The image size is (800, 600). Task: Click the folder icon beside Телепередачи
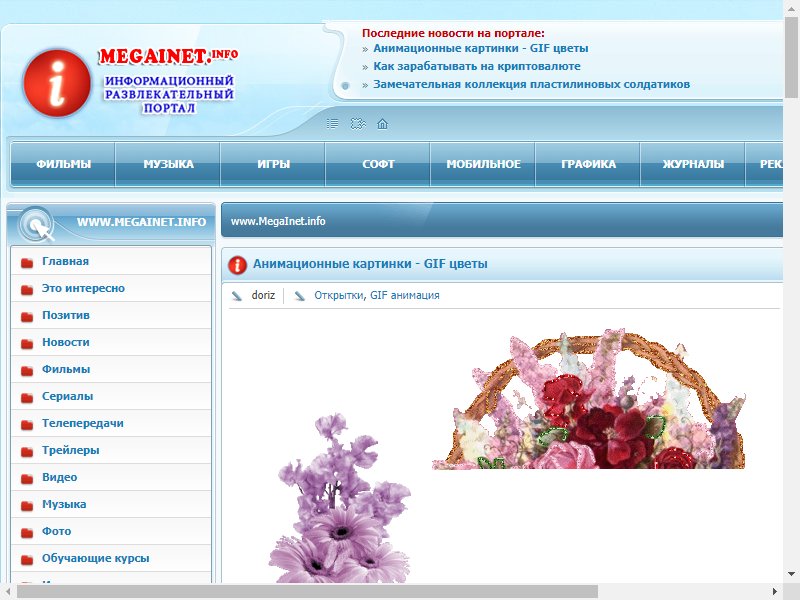27,425
